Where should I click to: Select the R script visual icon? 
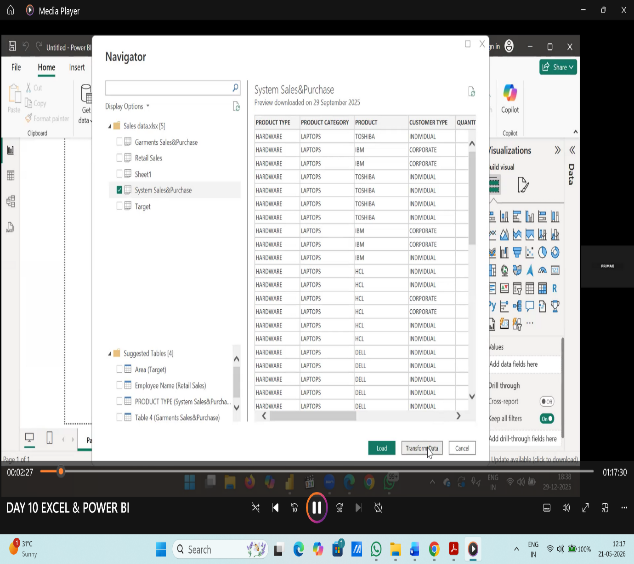[x=554, y=288]
